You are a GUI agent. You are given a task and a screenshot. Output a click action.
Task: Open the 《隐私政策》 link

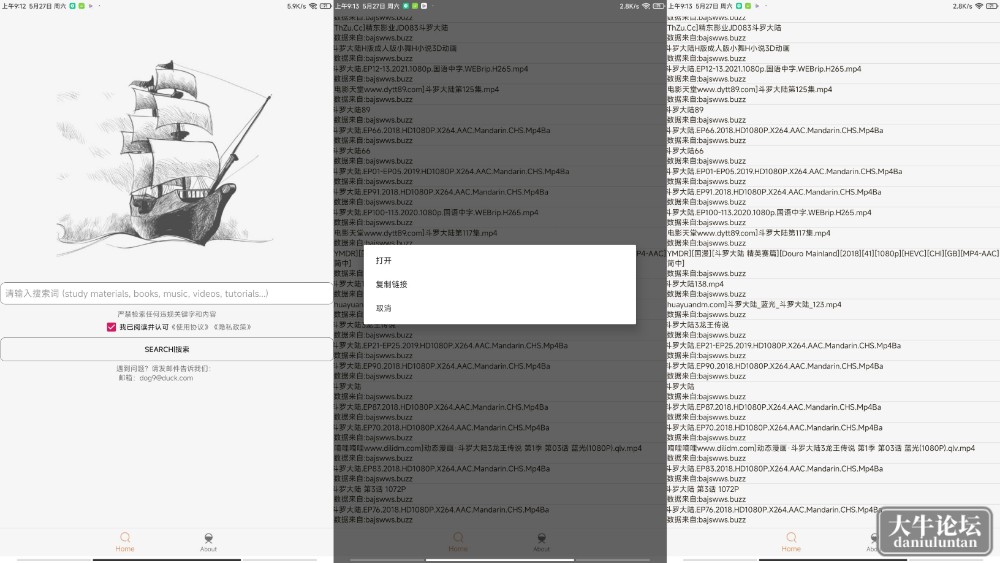coord(232,327)
